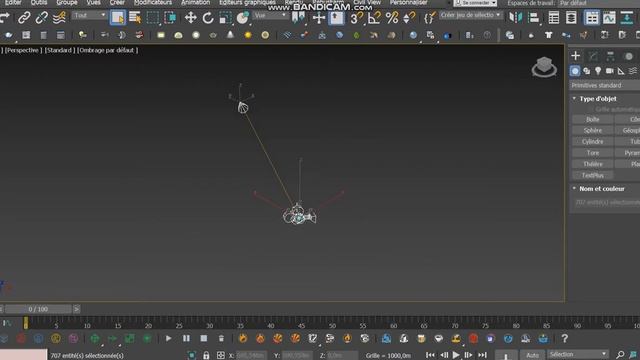Click the Bind to Space Warp icon
Image resolution: width=640 pixels, height=360 pixels.
(x=59, y=18)
